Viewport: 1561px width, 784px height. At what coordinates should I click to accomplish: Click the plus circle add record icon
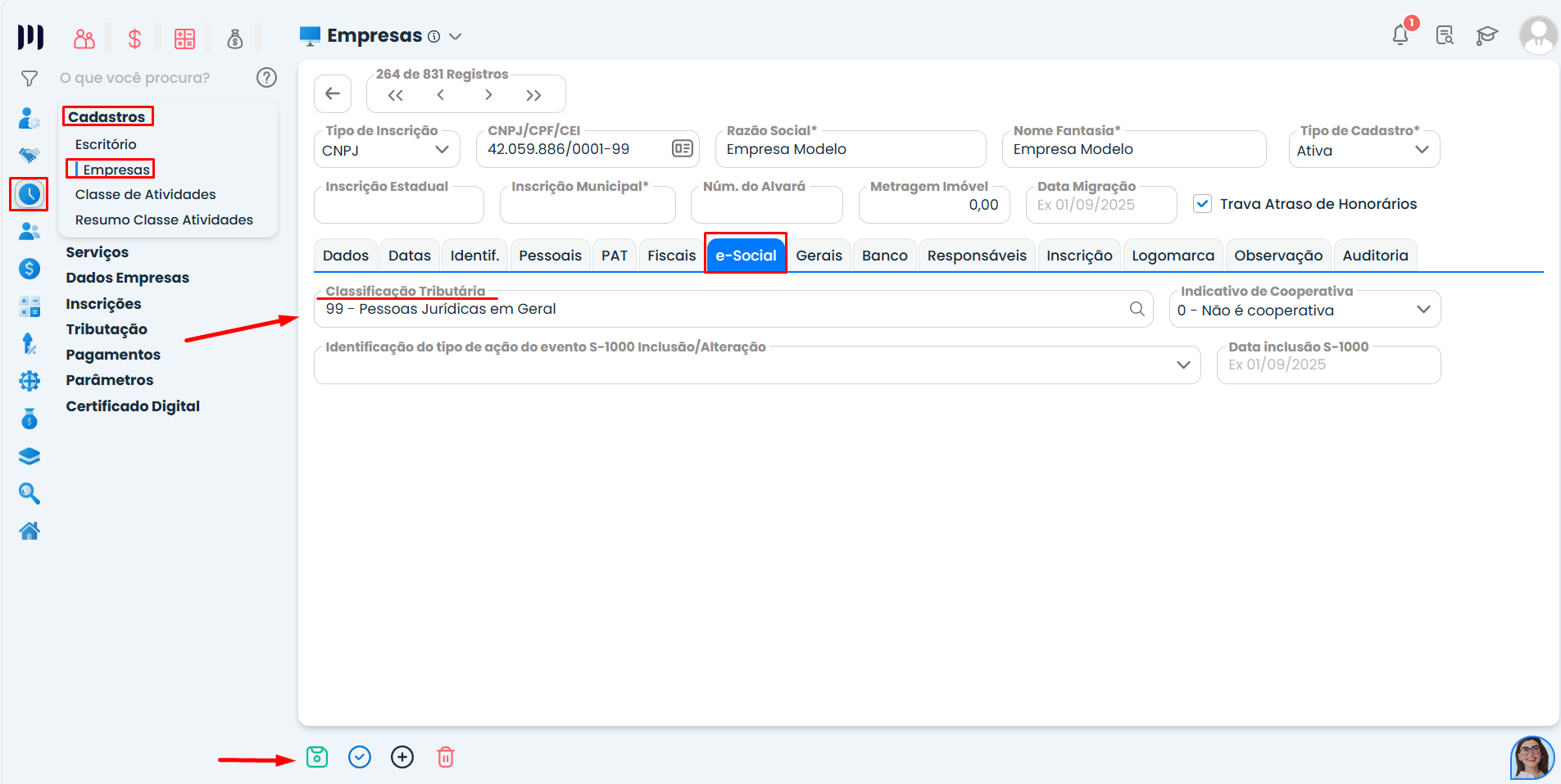pyautogui.click(x=402, y=757)
